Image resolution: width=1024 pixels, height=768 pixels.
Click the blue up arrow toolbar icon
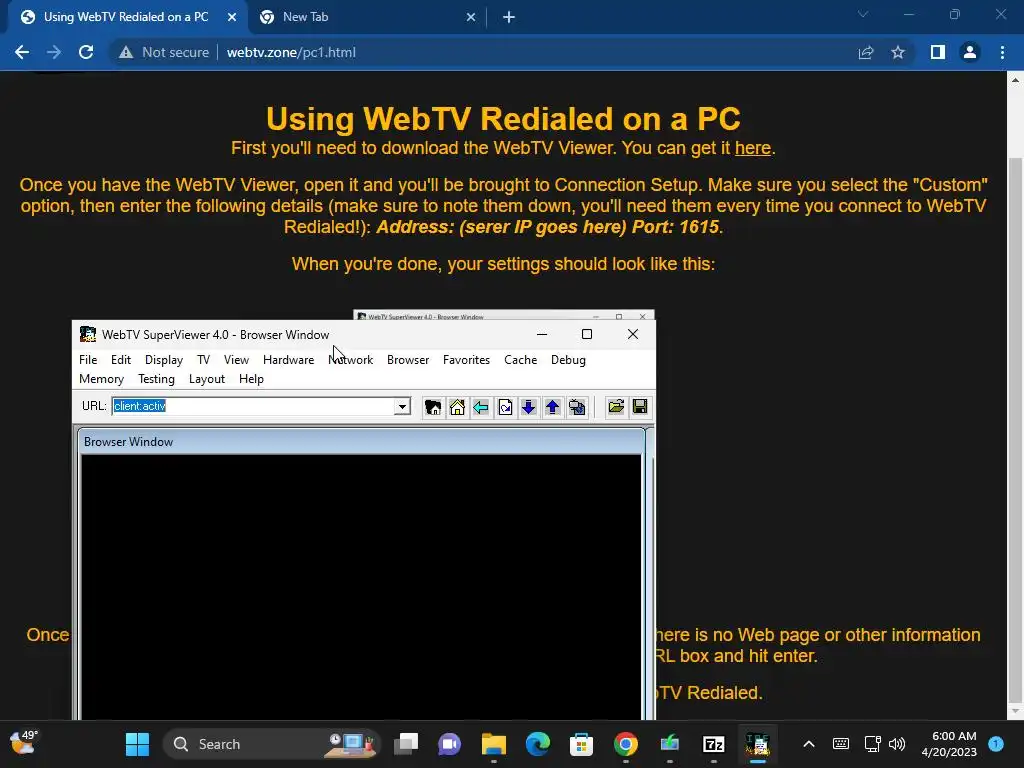click(553, 407)
